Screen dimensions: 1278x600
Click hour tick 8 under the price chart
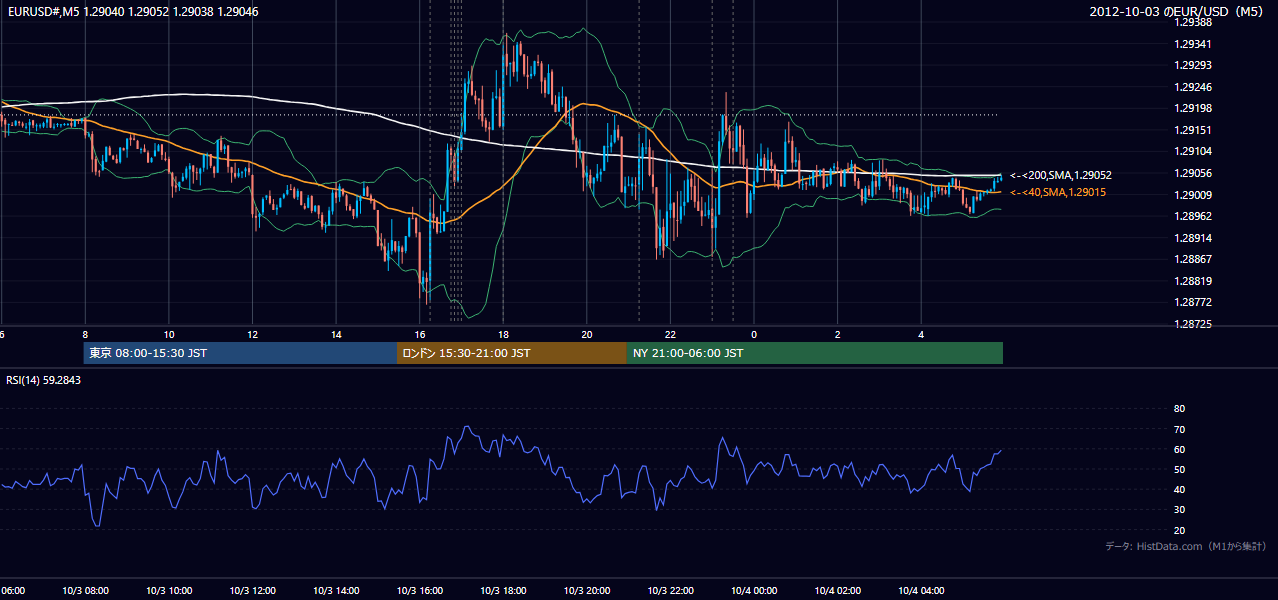pyautogui.click(x=86, y=334)
